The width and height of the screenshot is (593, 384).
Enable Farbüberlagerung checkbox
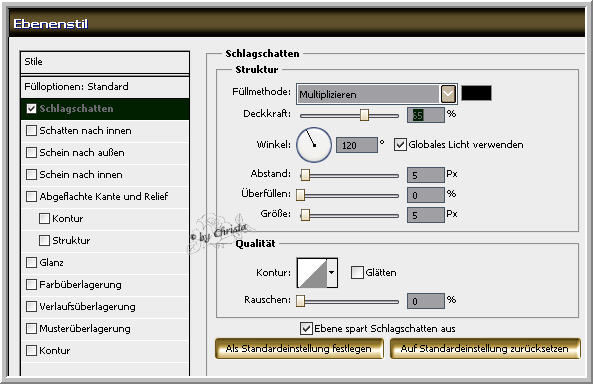(31, 285)
